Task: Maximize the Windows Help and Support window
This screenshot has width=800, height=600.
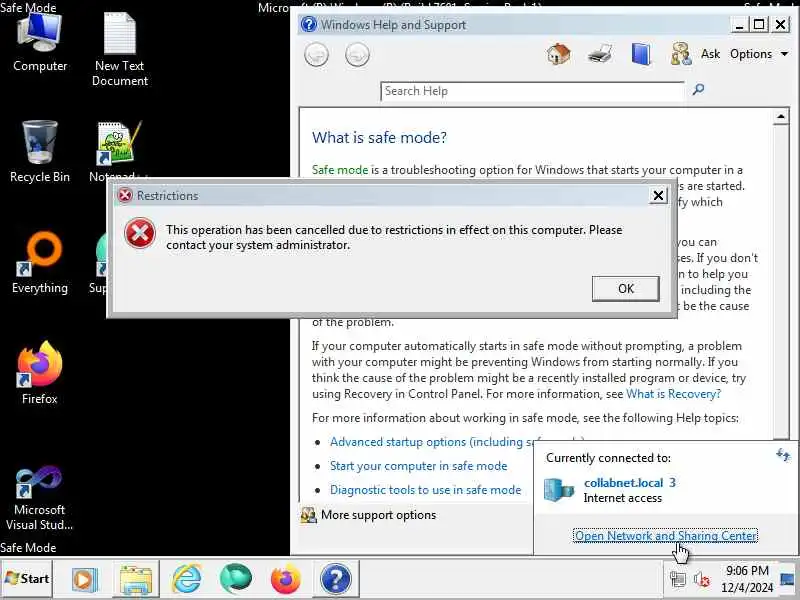Action: coord(759,24)
